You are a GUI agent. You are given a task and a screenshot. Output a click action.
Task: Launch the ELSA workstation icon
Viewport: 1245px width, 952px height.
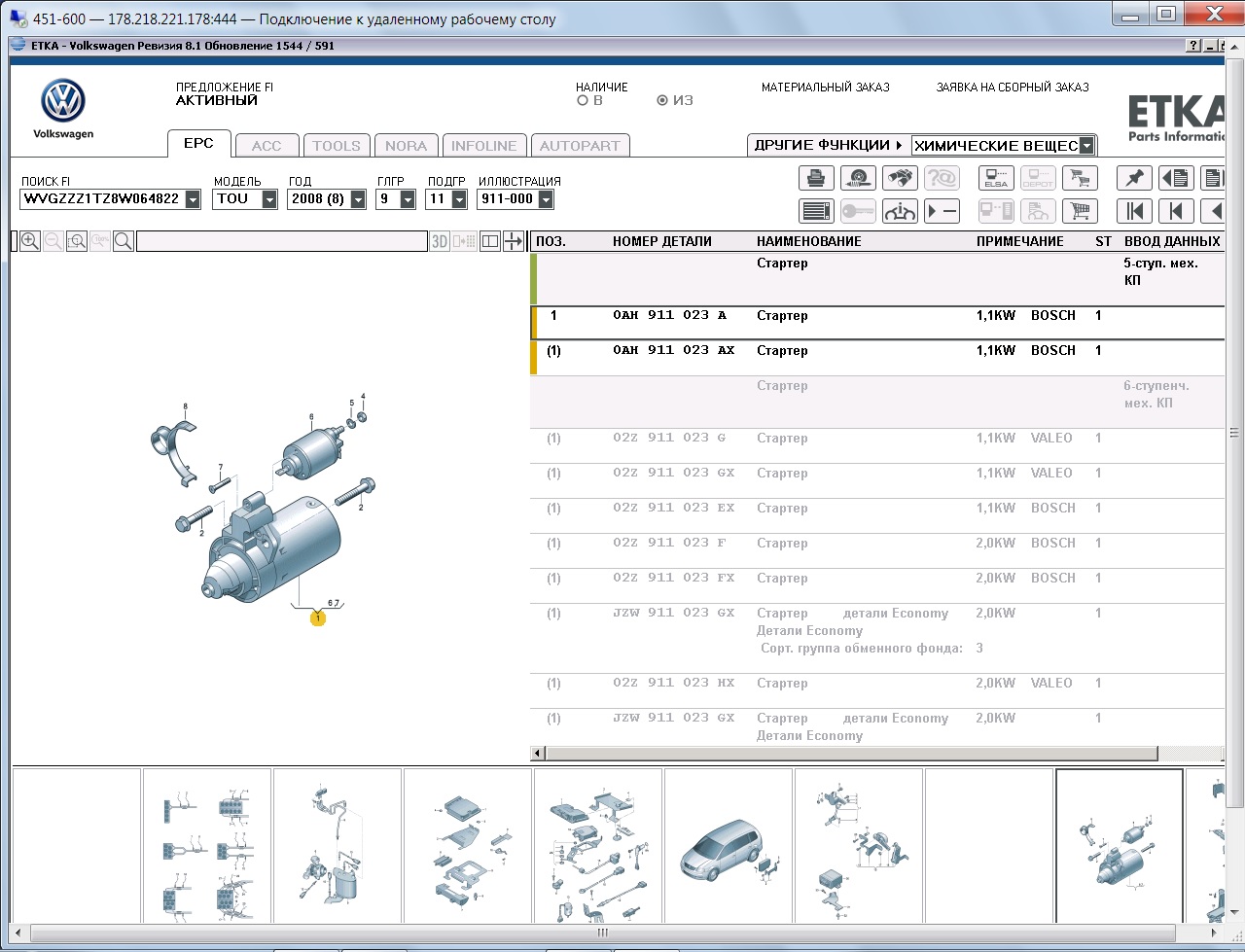[x=996, y=178]
